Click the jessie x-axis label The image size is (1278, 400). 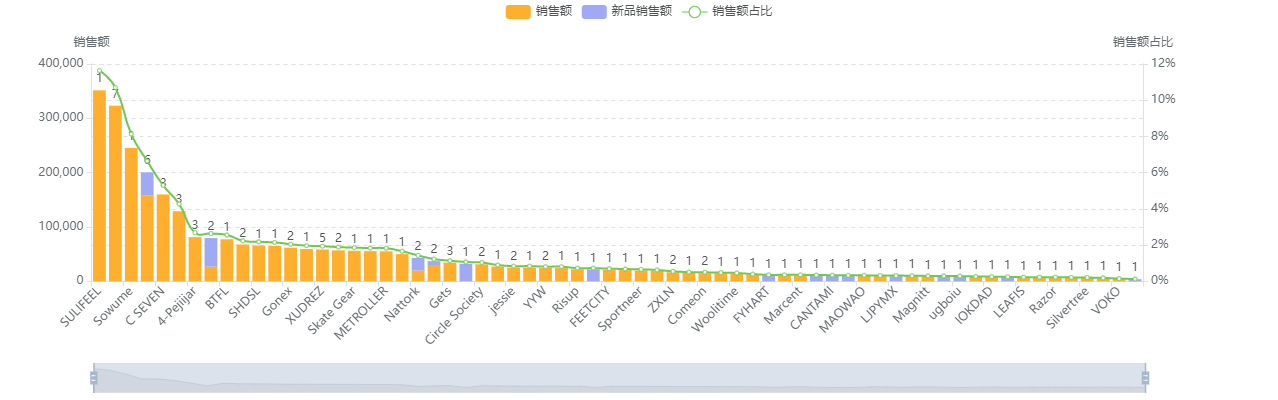502,300
